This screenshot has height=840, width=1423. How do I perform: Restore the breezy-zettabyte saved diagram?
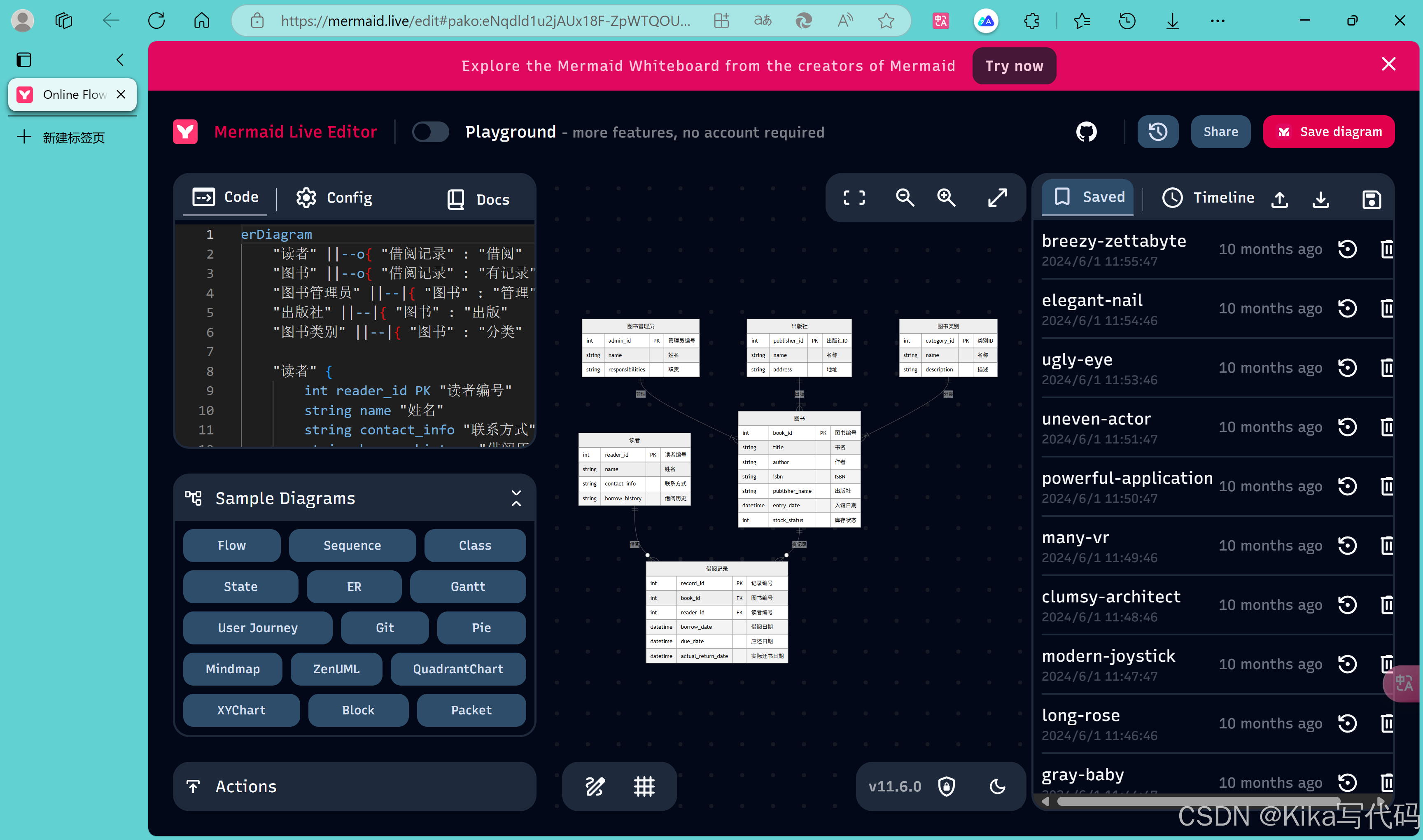click(1347, 249)
